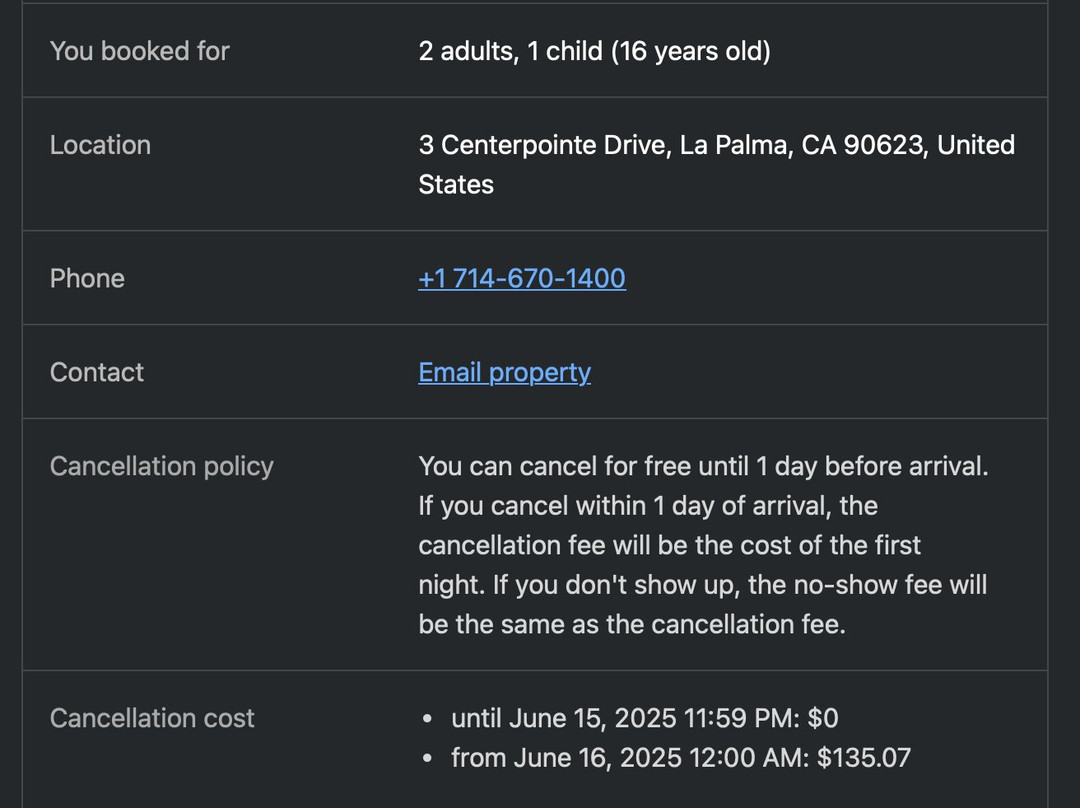Image resolution: width=1080 pixels, height=808 pixels.
Task: Click the Cancellation cost label
Action: tap(152, 718)
